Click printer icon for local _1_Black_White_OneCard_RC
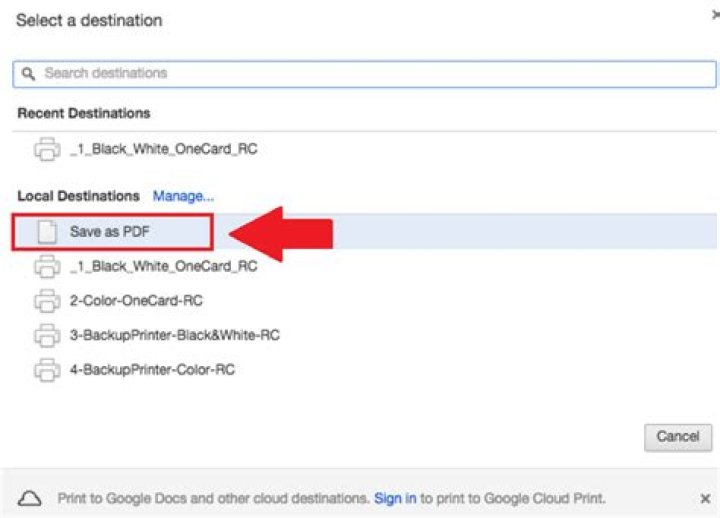This screenshot has height=518, width=720. 47,266
